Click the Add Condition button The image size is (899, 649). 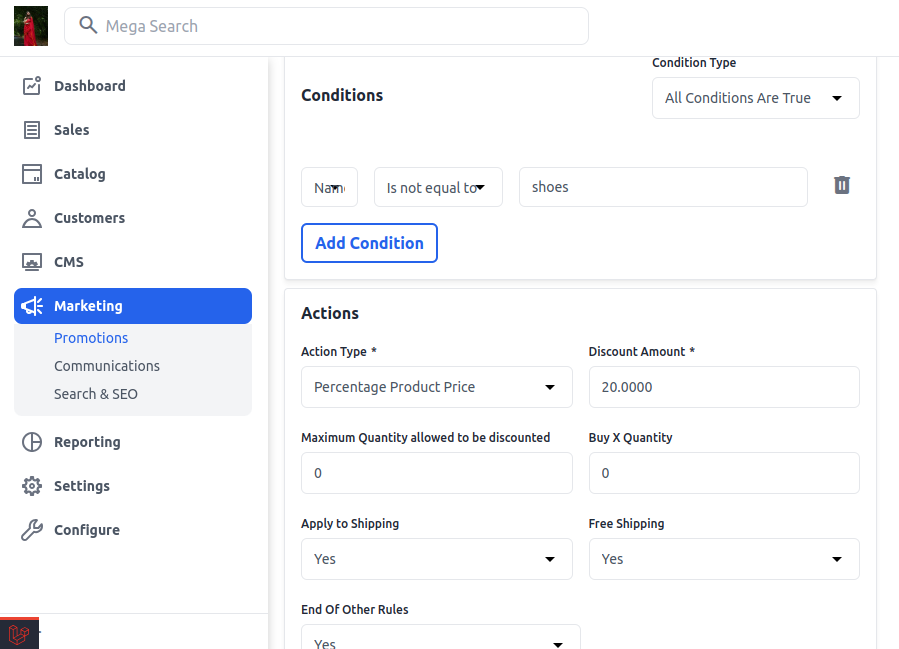(x=369, y=243)
